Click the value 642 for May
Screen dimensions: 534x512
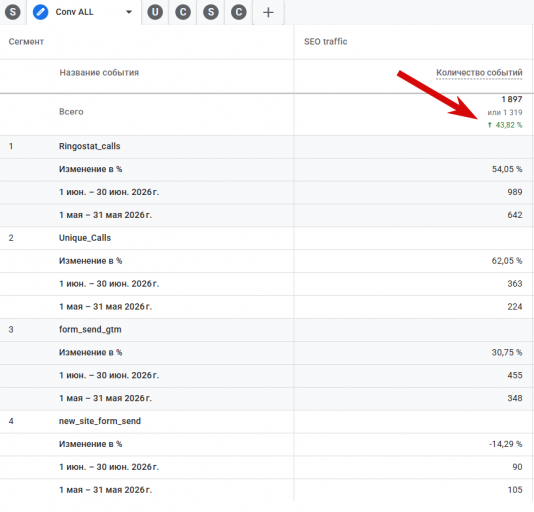pyautogui.click(x=515, y=215)
